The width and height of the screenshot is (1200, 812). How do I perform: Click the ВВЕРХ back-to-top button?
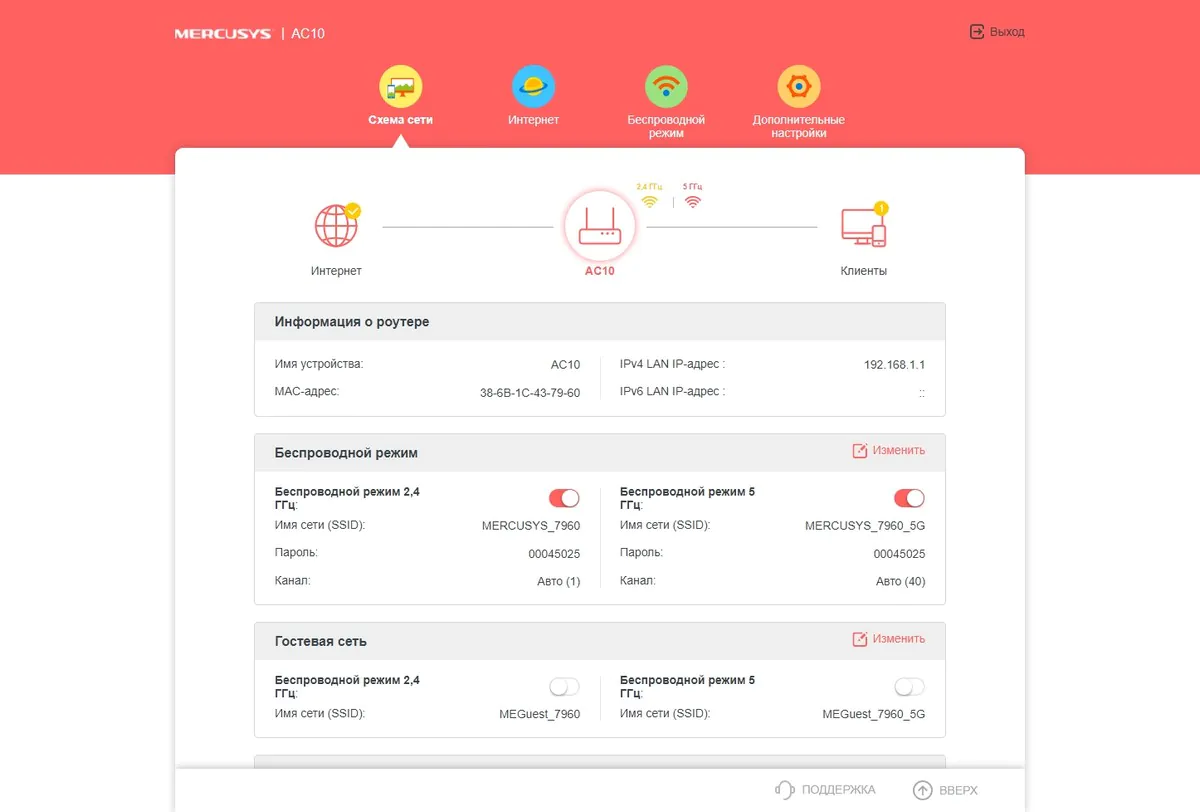(x=945, y=790)
